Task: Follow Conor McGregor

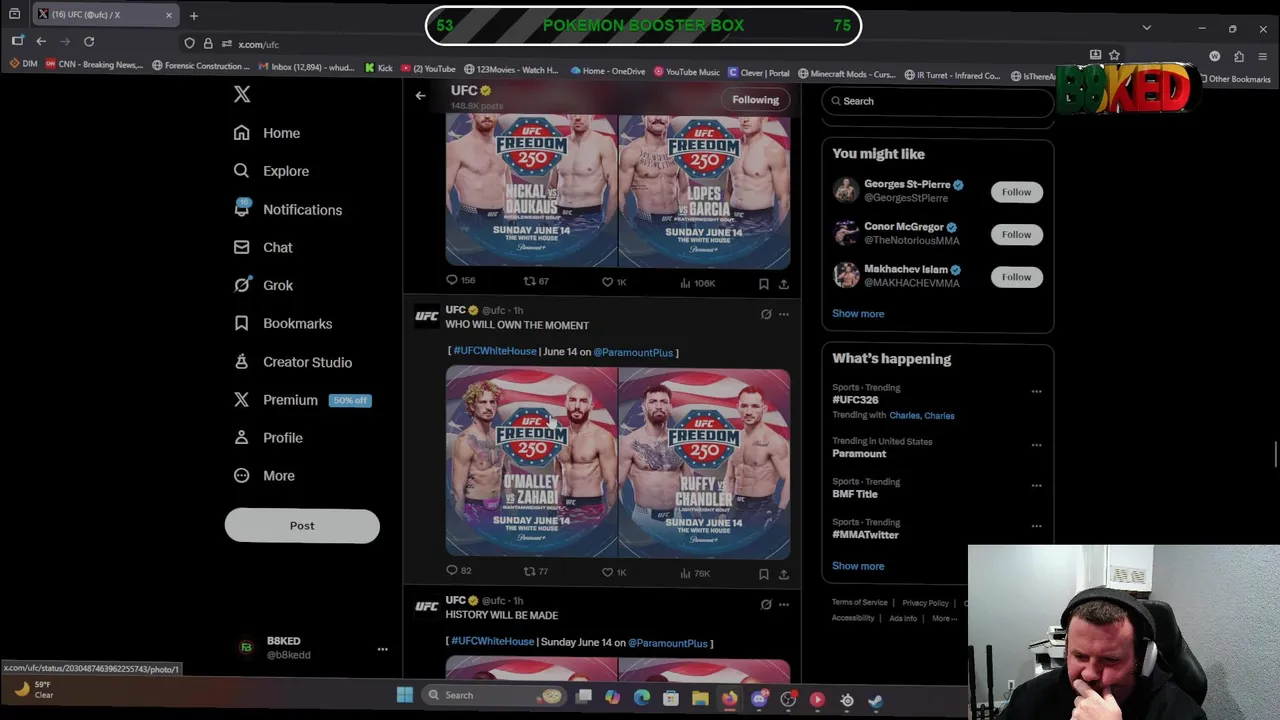Action: tap(1016, 234)
